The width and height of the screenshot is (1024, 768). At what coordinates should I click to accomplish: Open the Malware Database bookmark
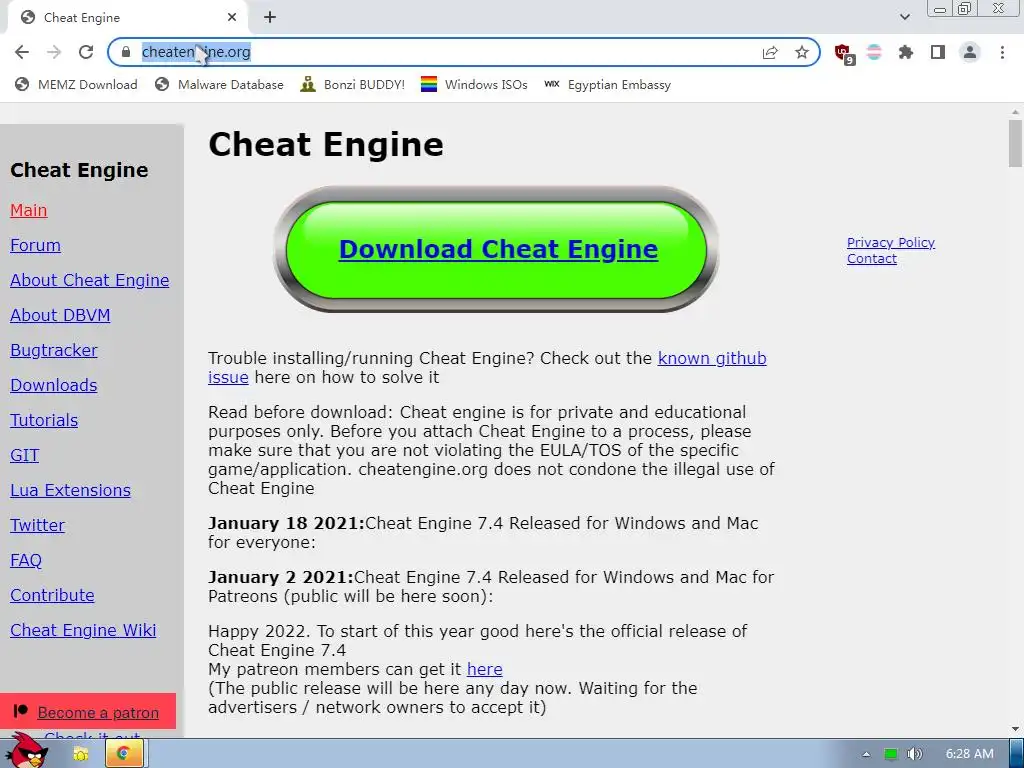click(219, 85)
